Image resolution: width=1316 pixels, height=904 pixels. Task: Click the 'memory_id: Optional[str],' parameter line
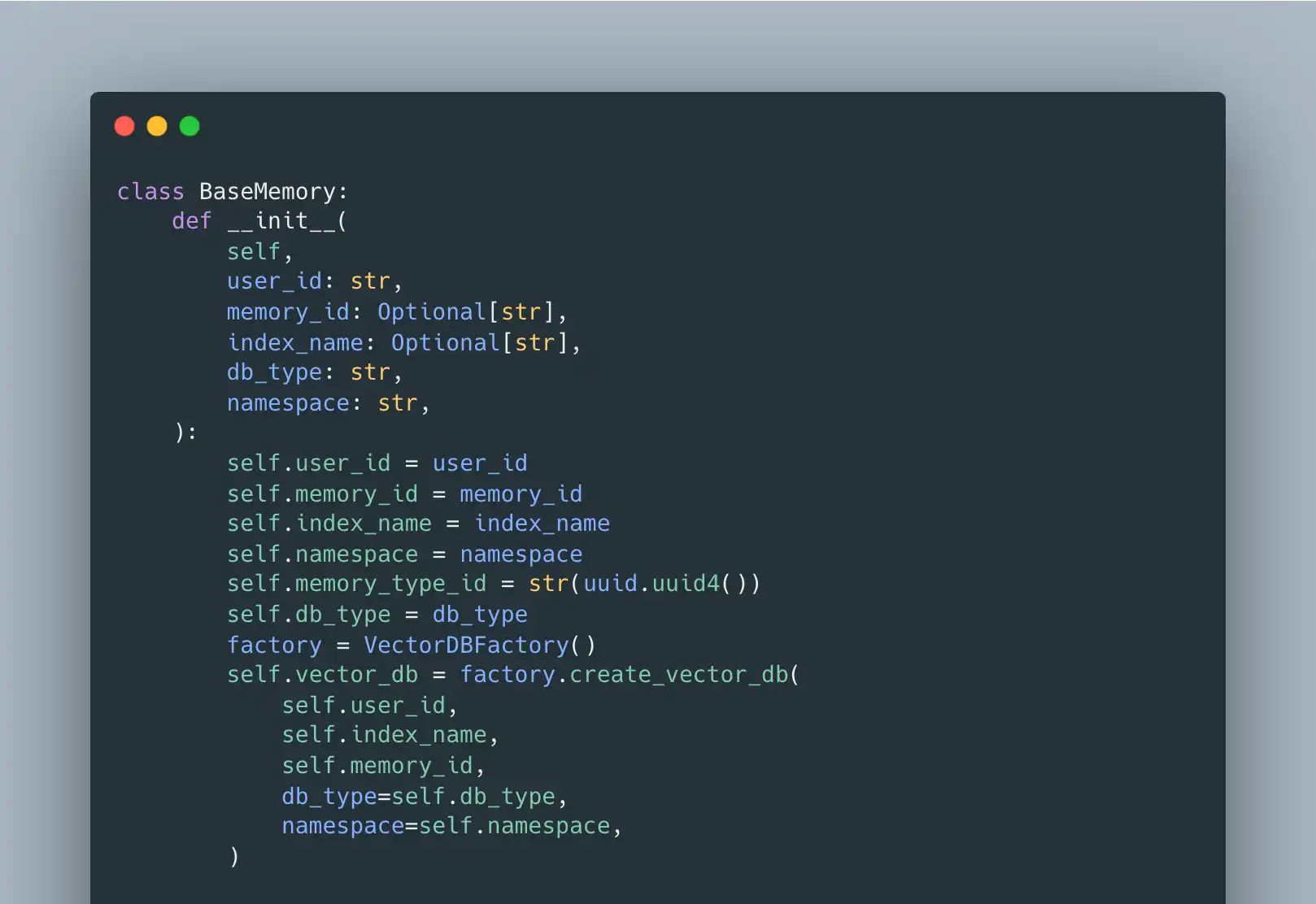[x=397, y=313]
